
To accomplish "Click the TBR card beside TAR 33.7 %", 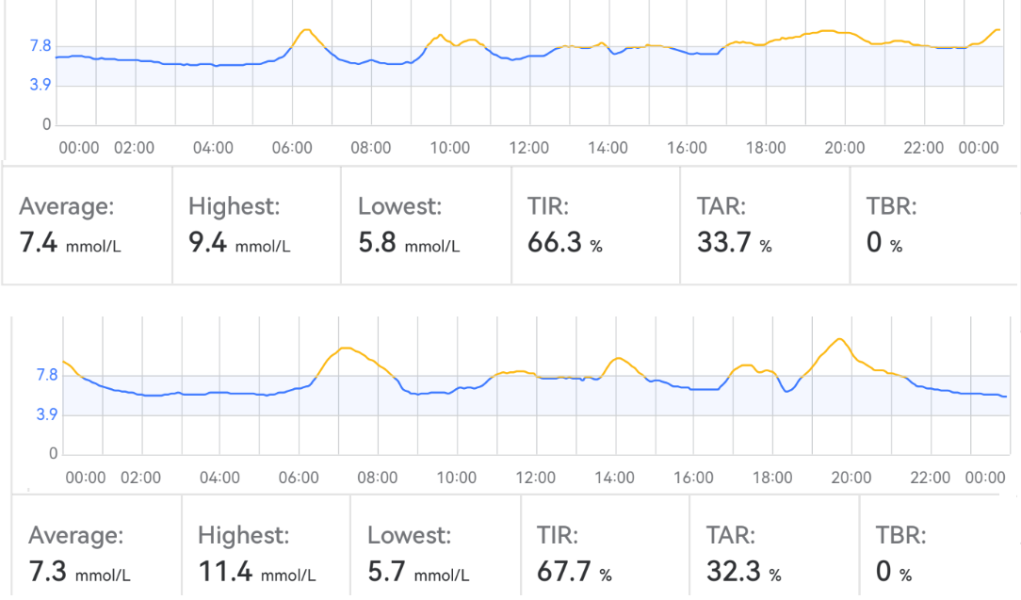I will pos(934,224).
